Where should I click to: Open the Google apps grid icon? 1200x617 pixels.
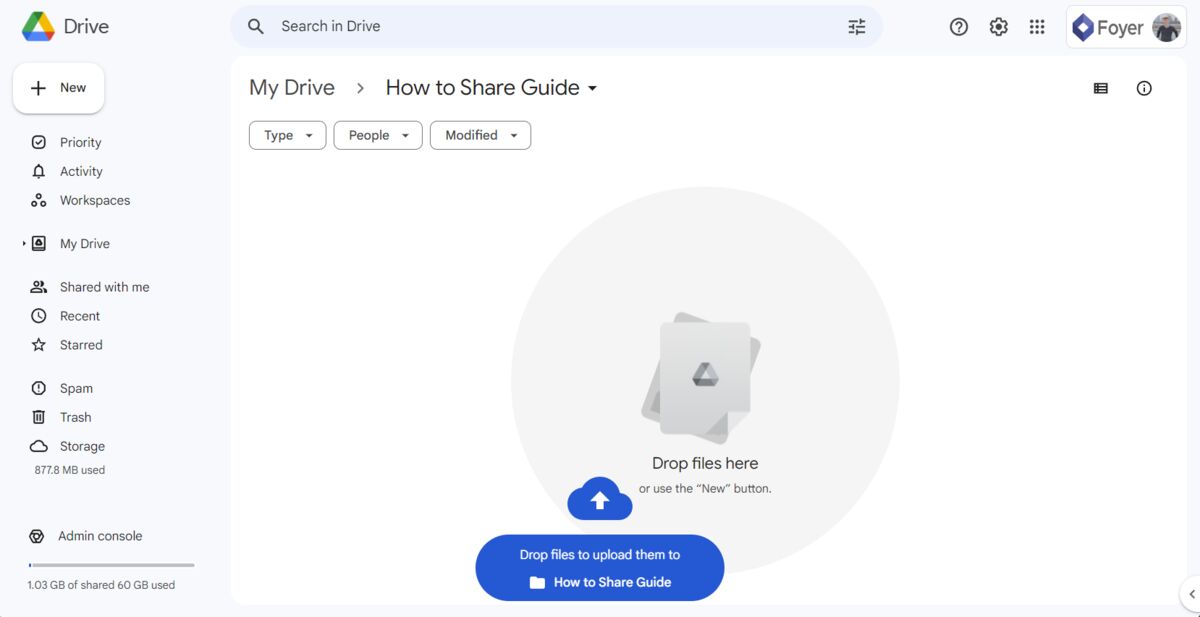[x=1037, y=27]
